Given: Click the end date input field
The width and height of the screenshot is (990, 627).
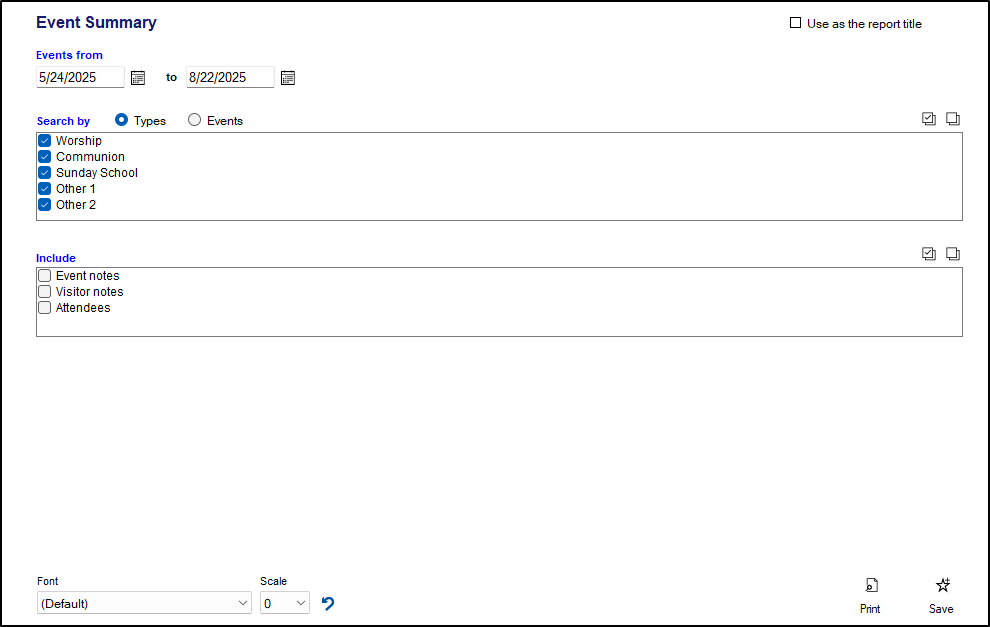Looking at the screenshot, I should (x=230, y=77).
